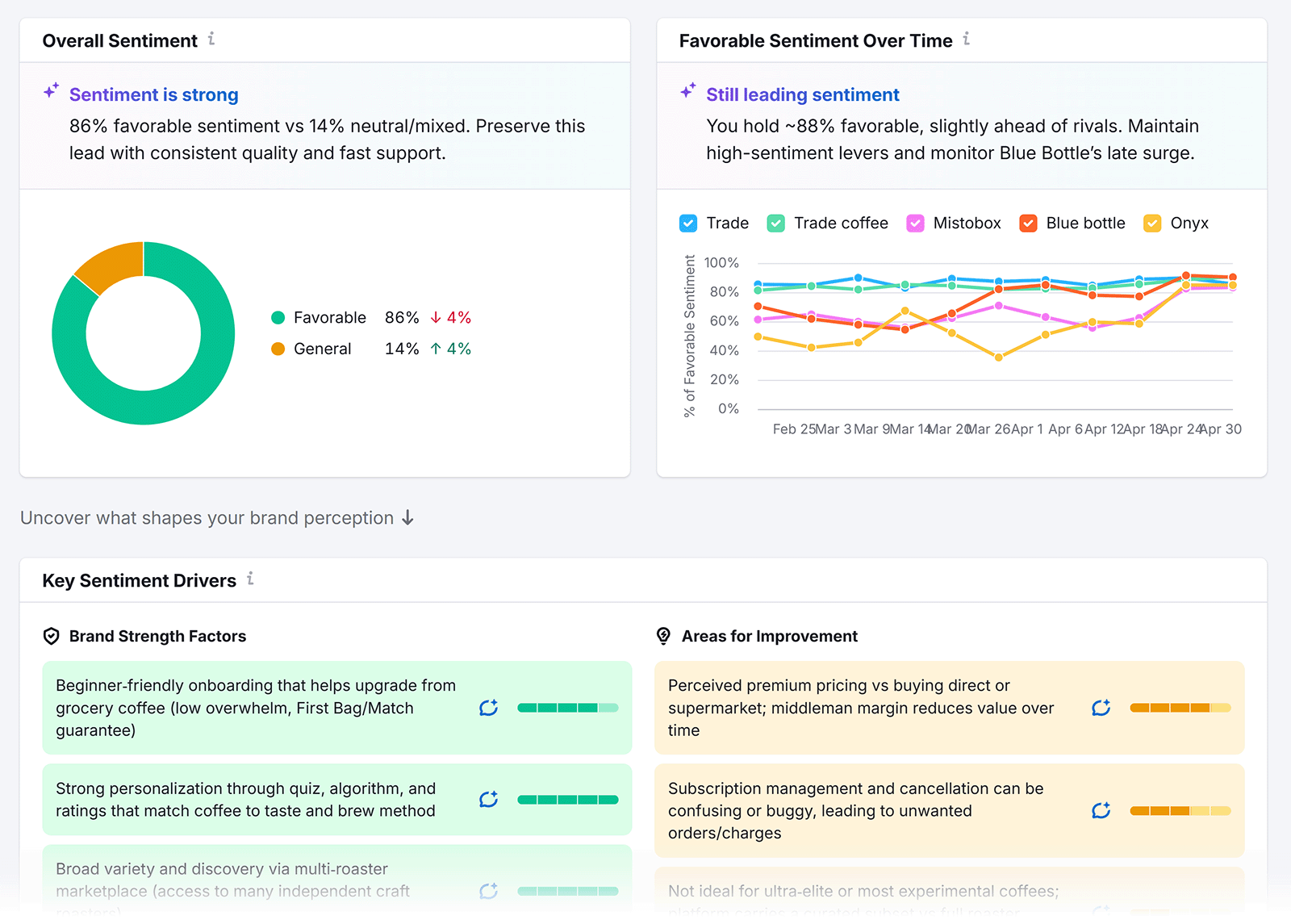
Task: Click the Mistobox legend label
Action: (967, 224)
